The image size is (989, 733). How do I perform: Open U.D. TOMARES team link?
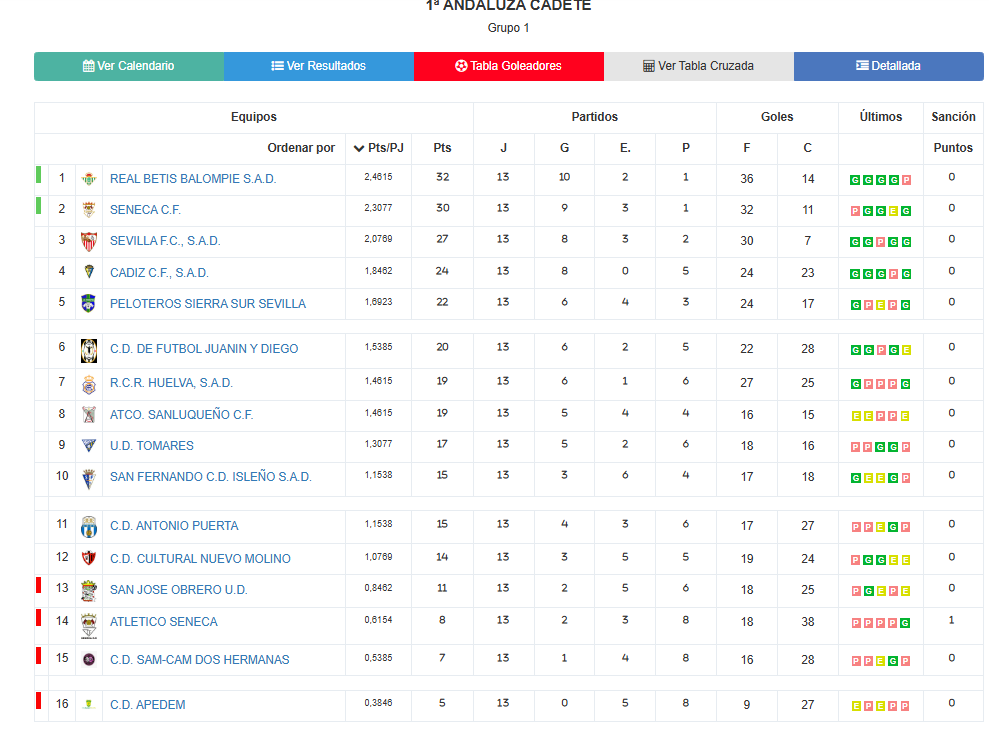point(151,446)
